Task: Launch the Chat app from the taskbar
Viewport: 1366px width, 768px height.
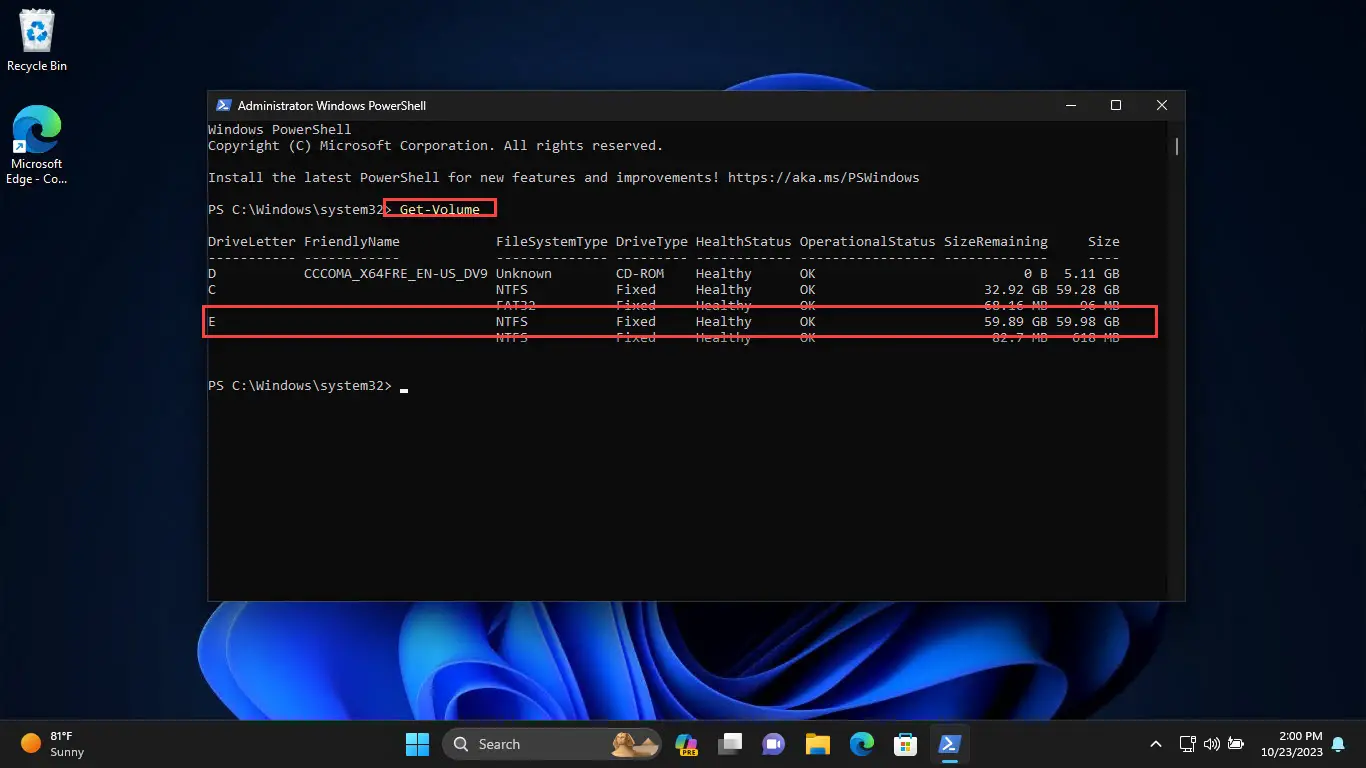Action: [x=774, y=744]
